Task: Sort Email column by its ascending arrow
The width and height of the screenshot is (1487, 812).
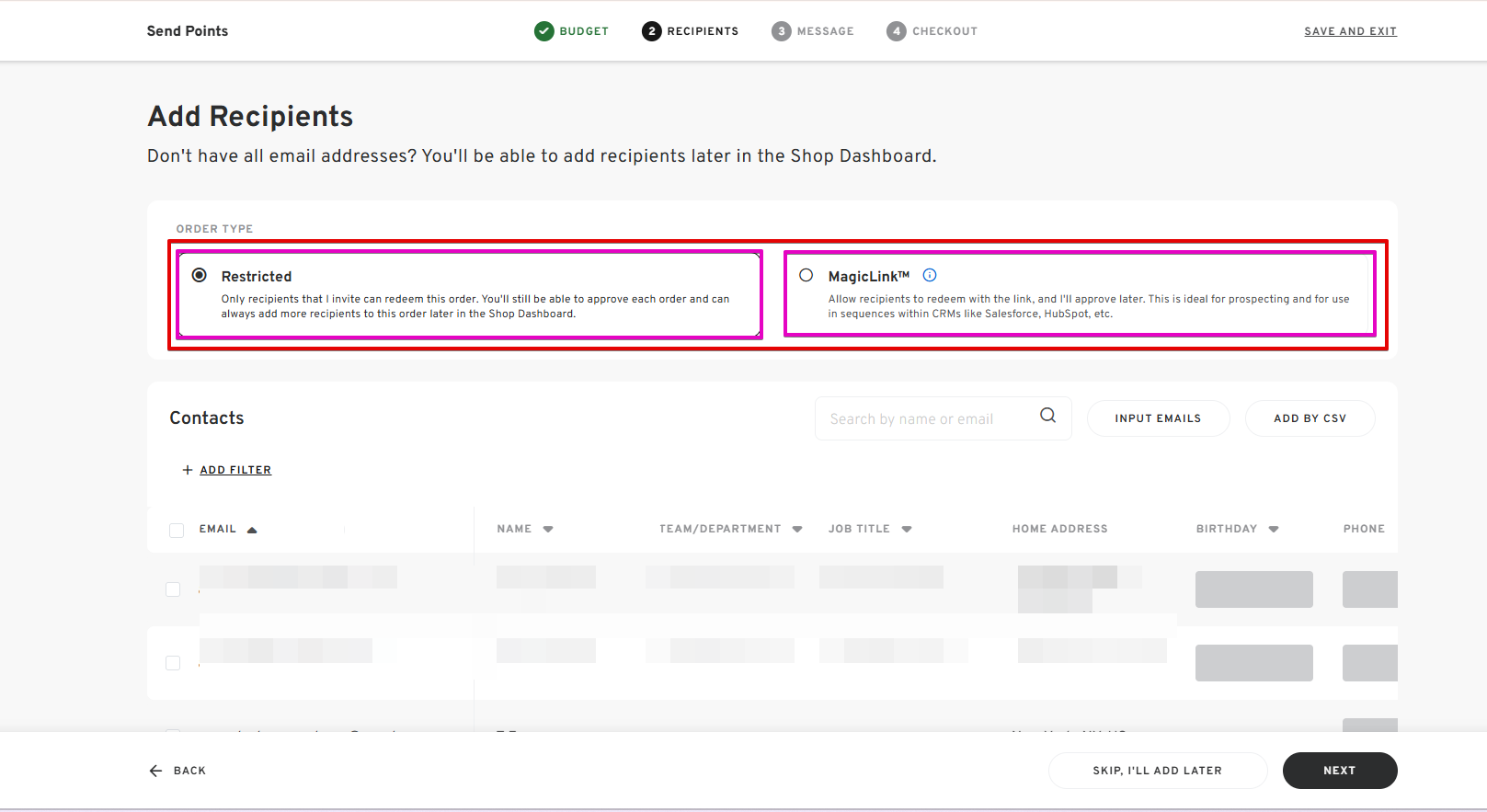Action: click(x=252, y=530)
